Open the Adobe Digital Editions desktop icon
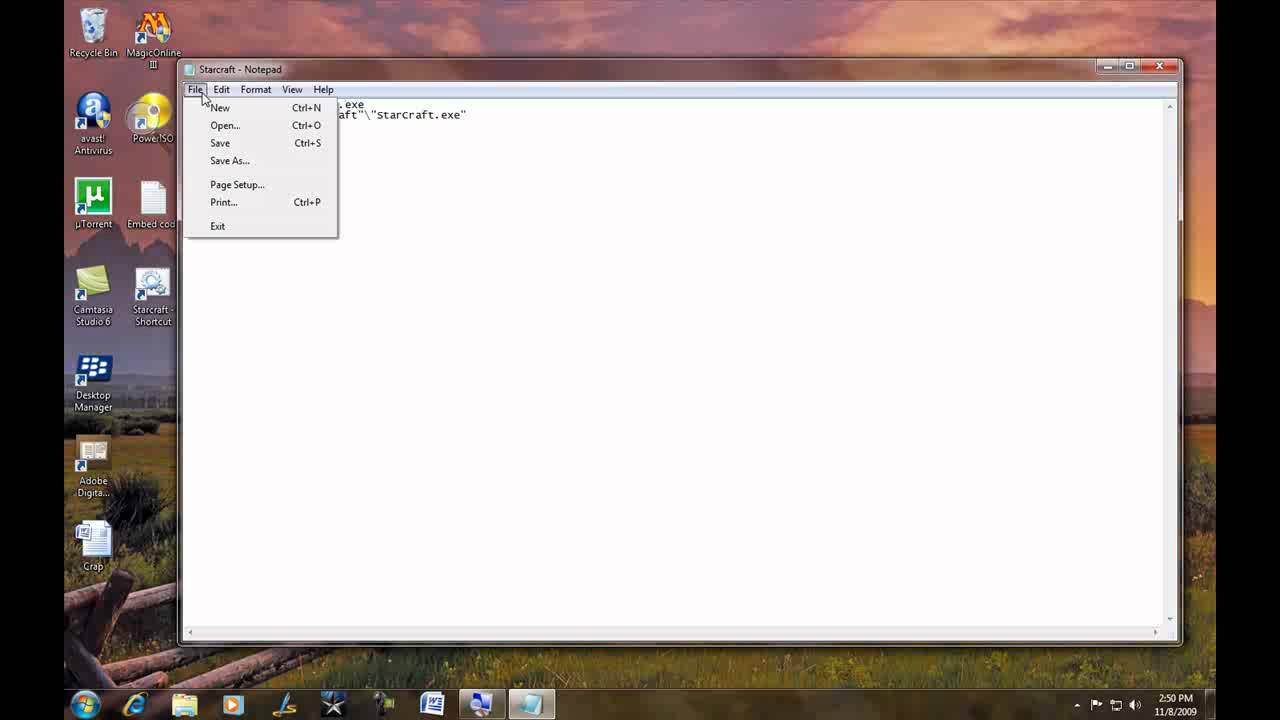This screenshot has height=720, width=1280. (x=93, y=468)
